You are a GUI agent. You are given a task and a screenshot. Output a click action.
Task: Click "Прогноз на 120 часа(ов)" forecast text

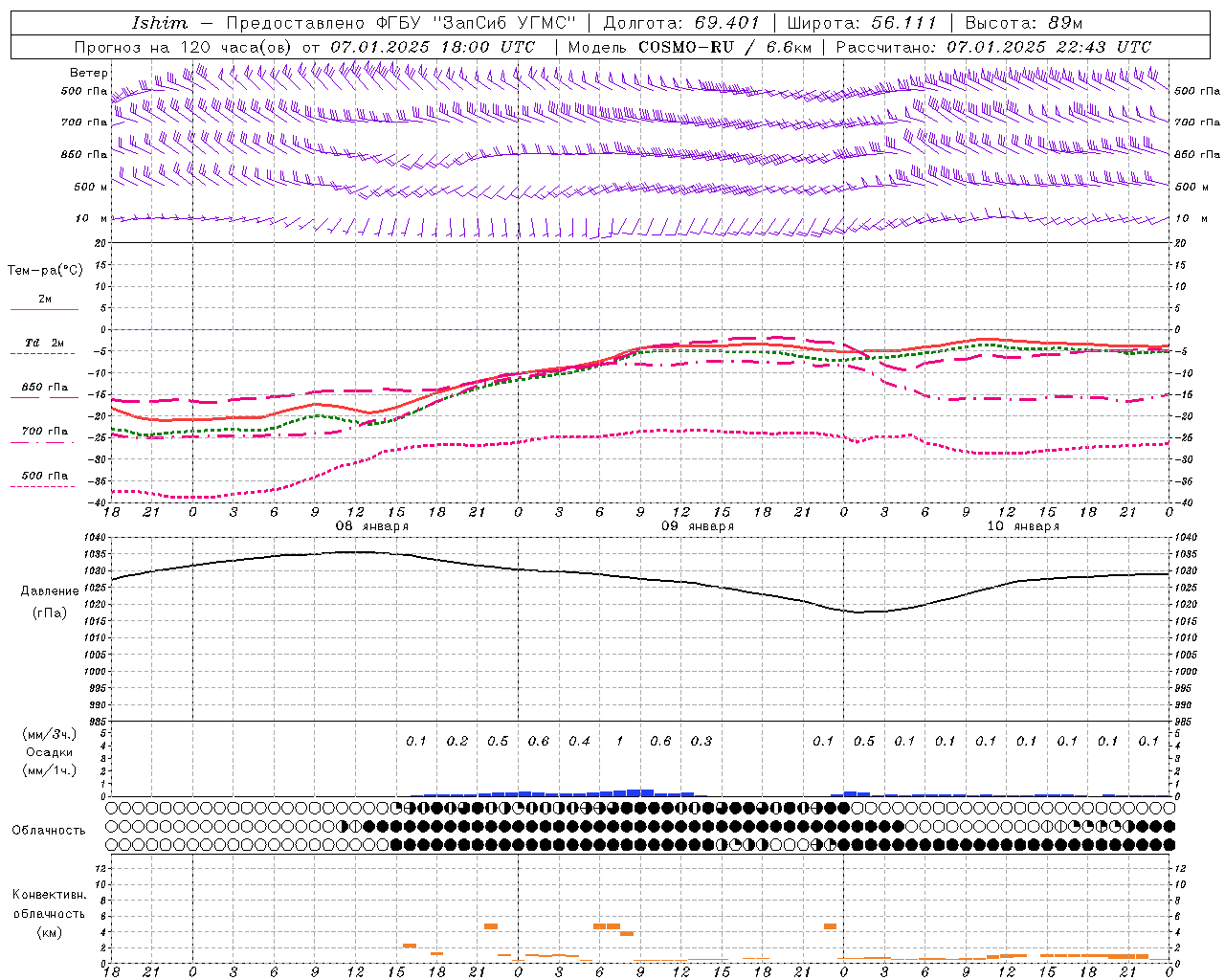tap(184, 47)
